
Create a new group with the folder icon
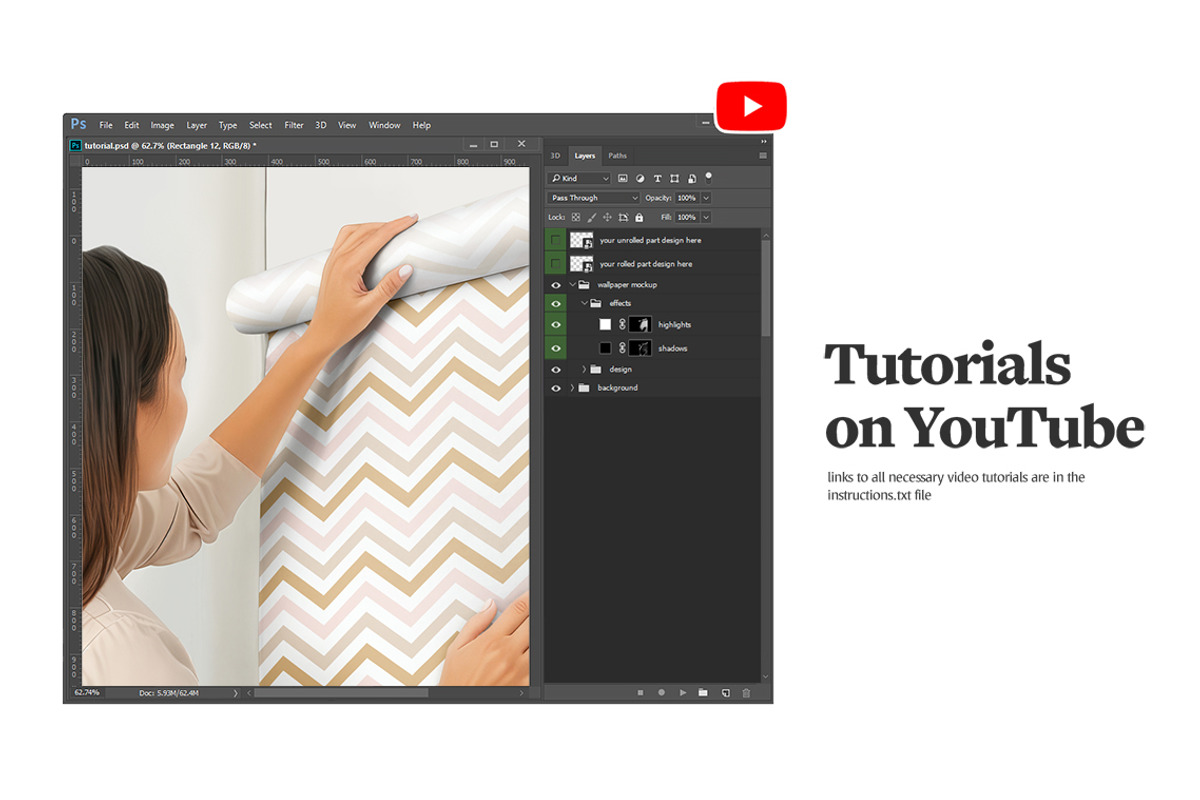703,692
